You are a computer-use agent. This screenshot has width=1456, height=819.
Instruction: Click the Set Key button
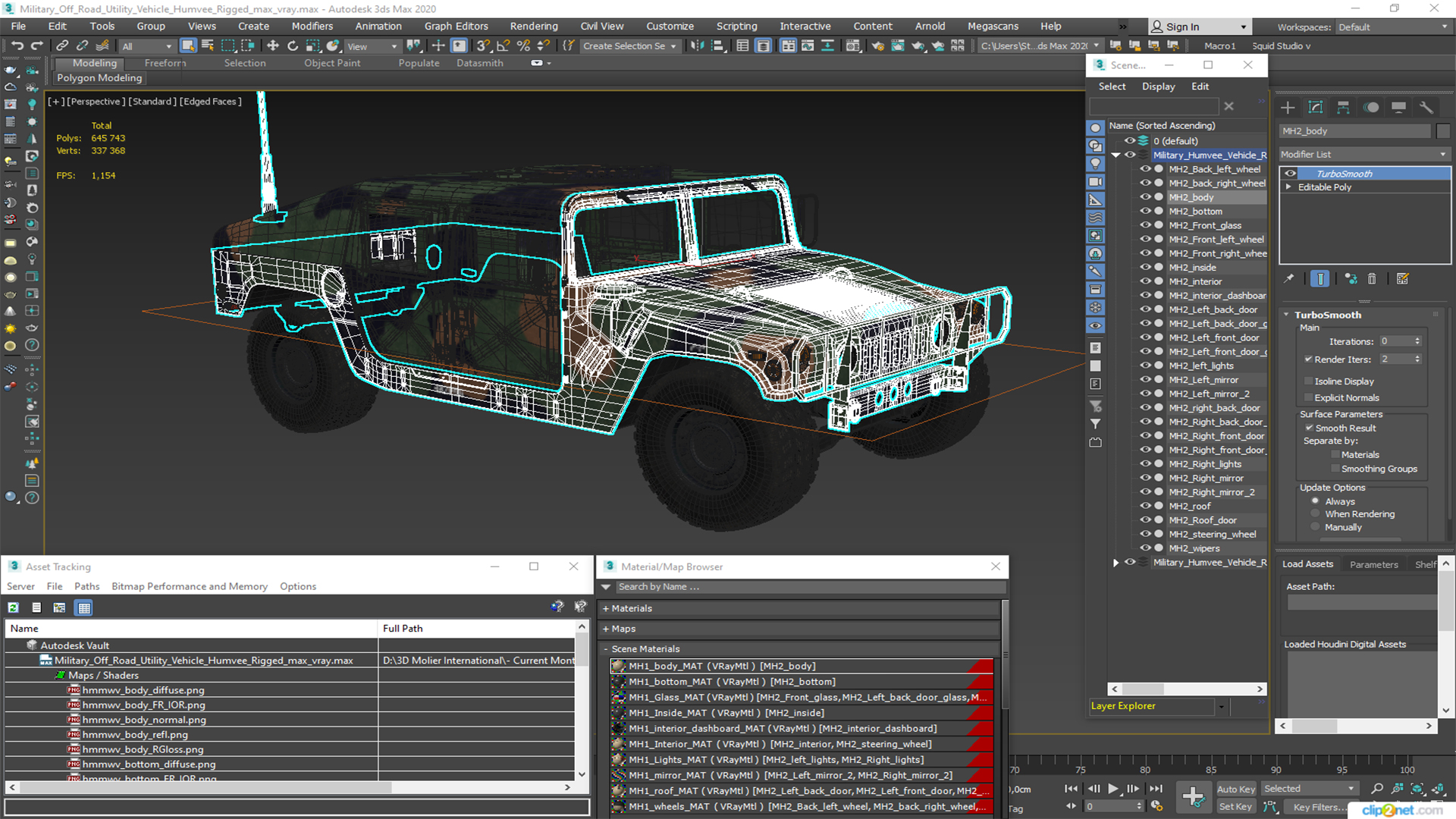coord(1235,807)
